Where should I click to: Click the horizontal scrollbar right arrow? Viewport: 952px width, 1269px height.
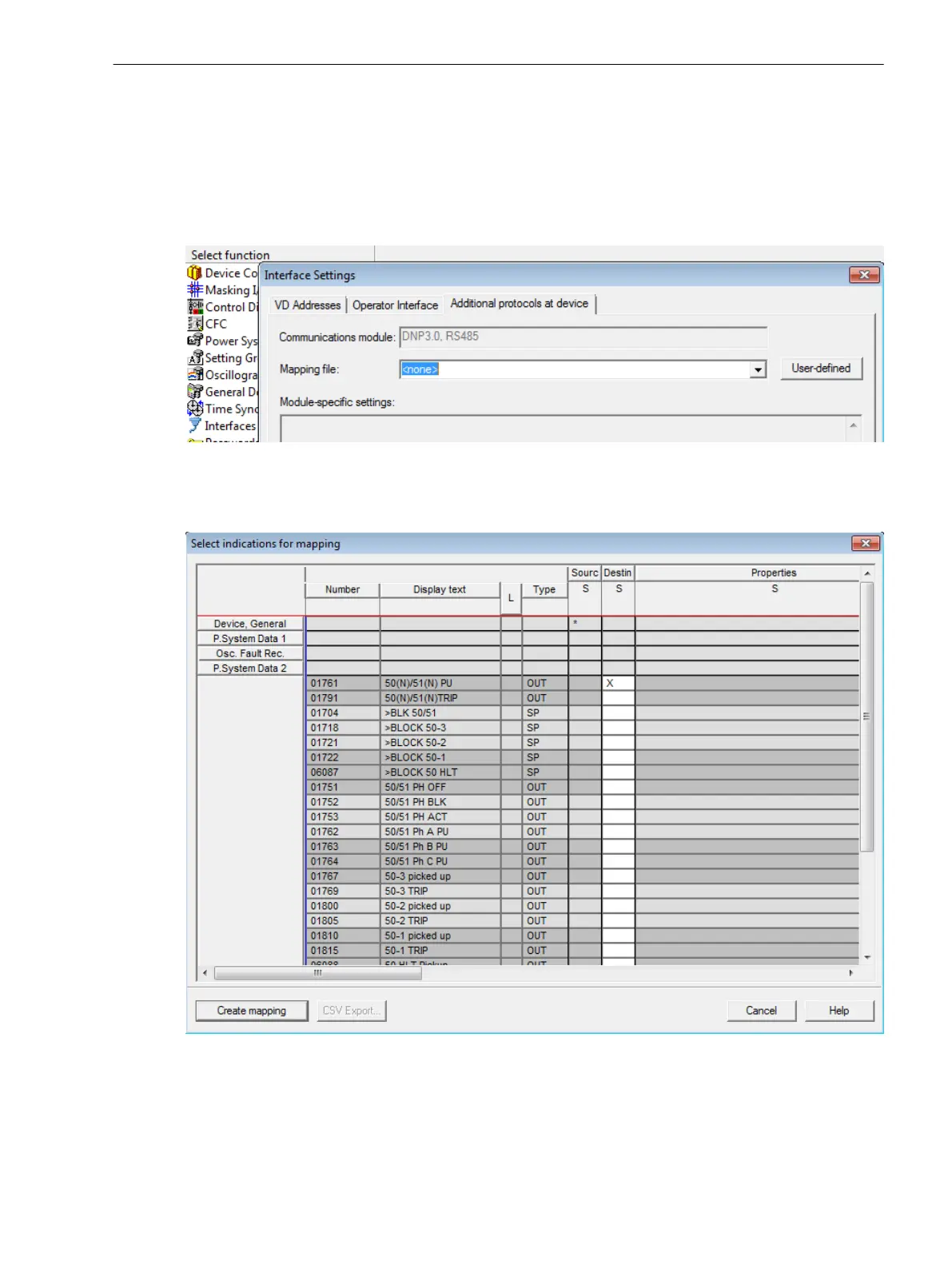(851, 973)
